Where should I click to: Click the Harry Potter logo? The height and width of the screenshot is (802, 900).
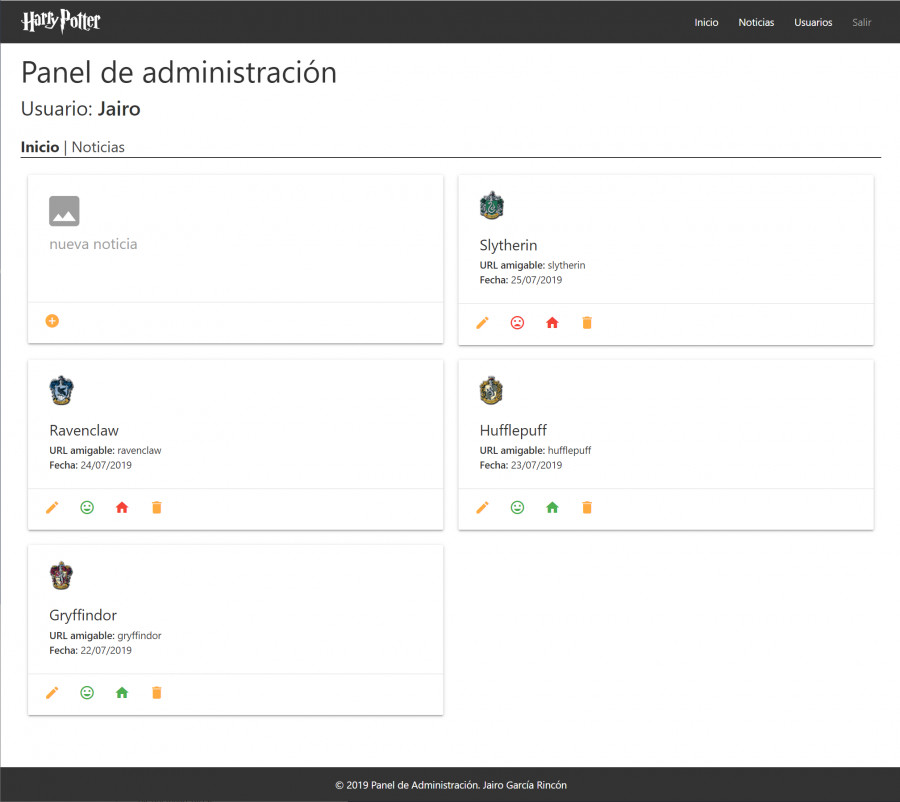[61, 22]
